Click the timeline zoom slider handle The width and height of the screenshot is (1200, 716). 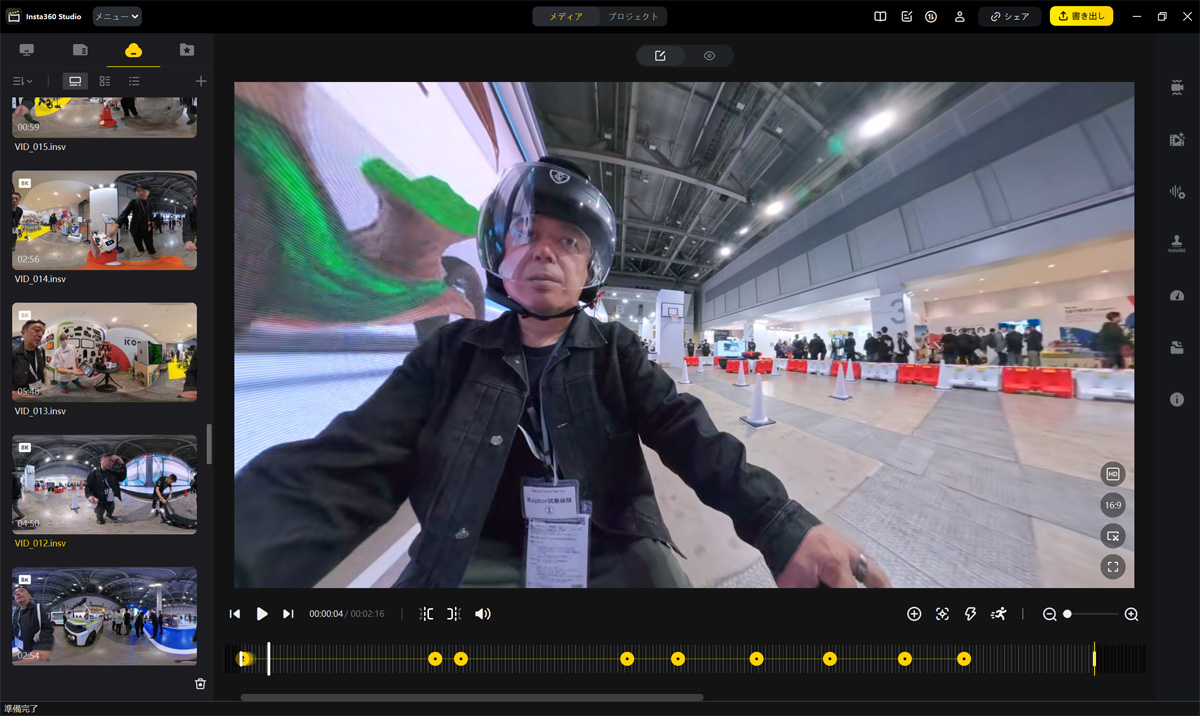click(x=1067, y=614)
